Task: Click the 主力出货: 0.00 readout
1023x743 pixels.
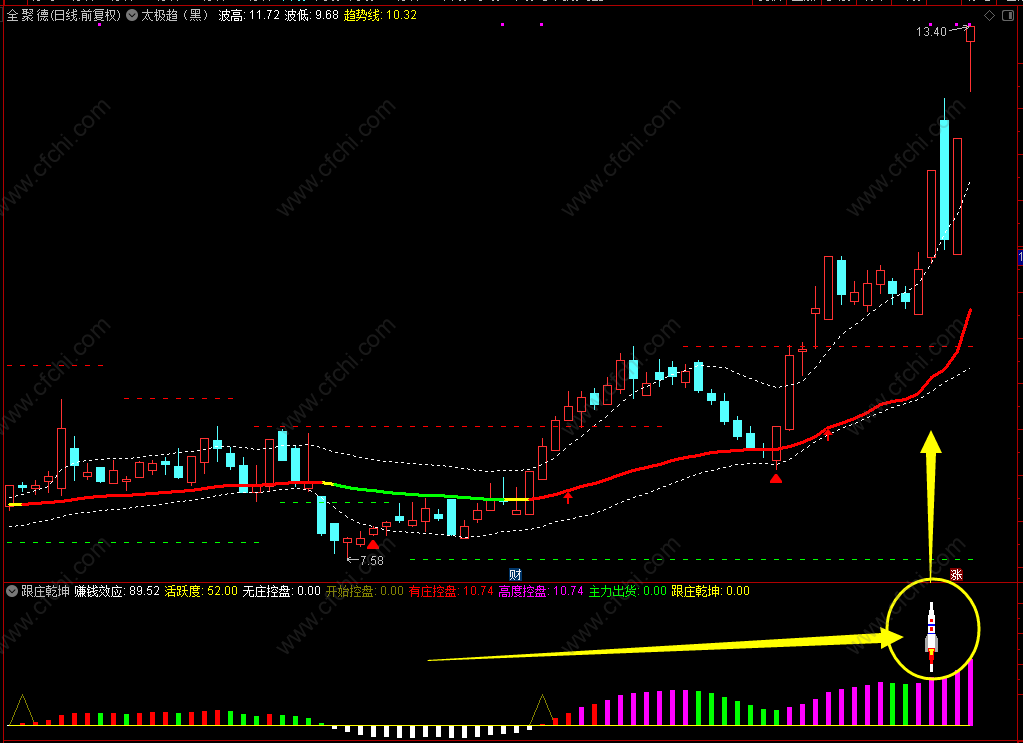Action: (628, 591)
